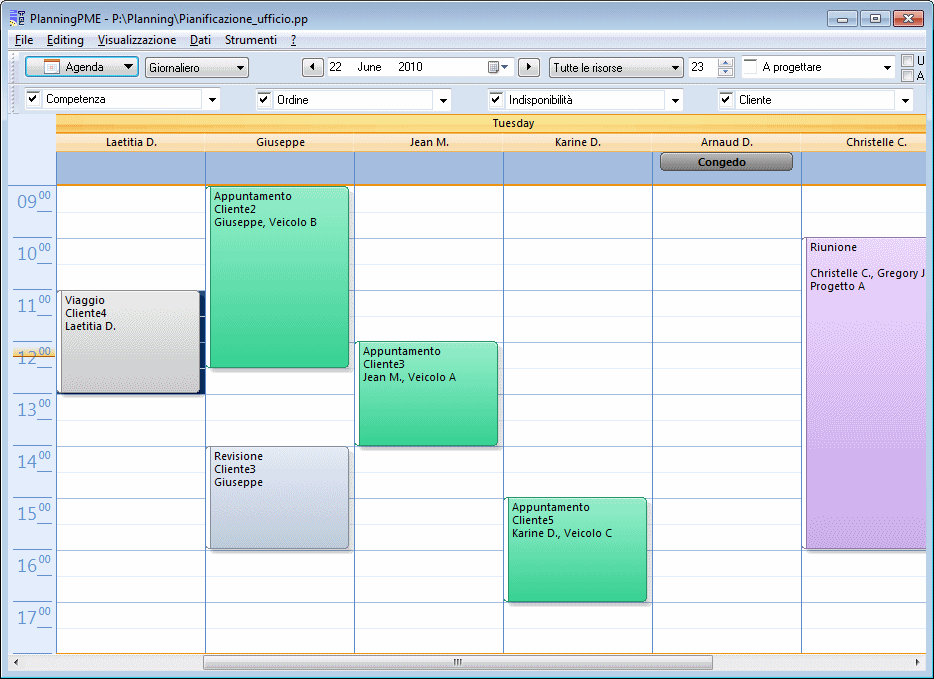Click the up arrow of the resource count spinner
This screenshot has height=679, width=934.
pos(727,62)
